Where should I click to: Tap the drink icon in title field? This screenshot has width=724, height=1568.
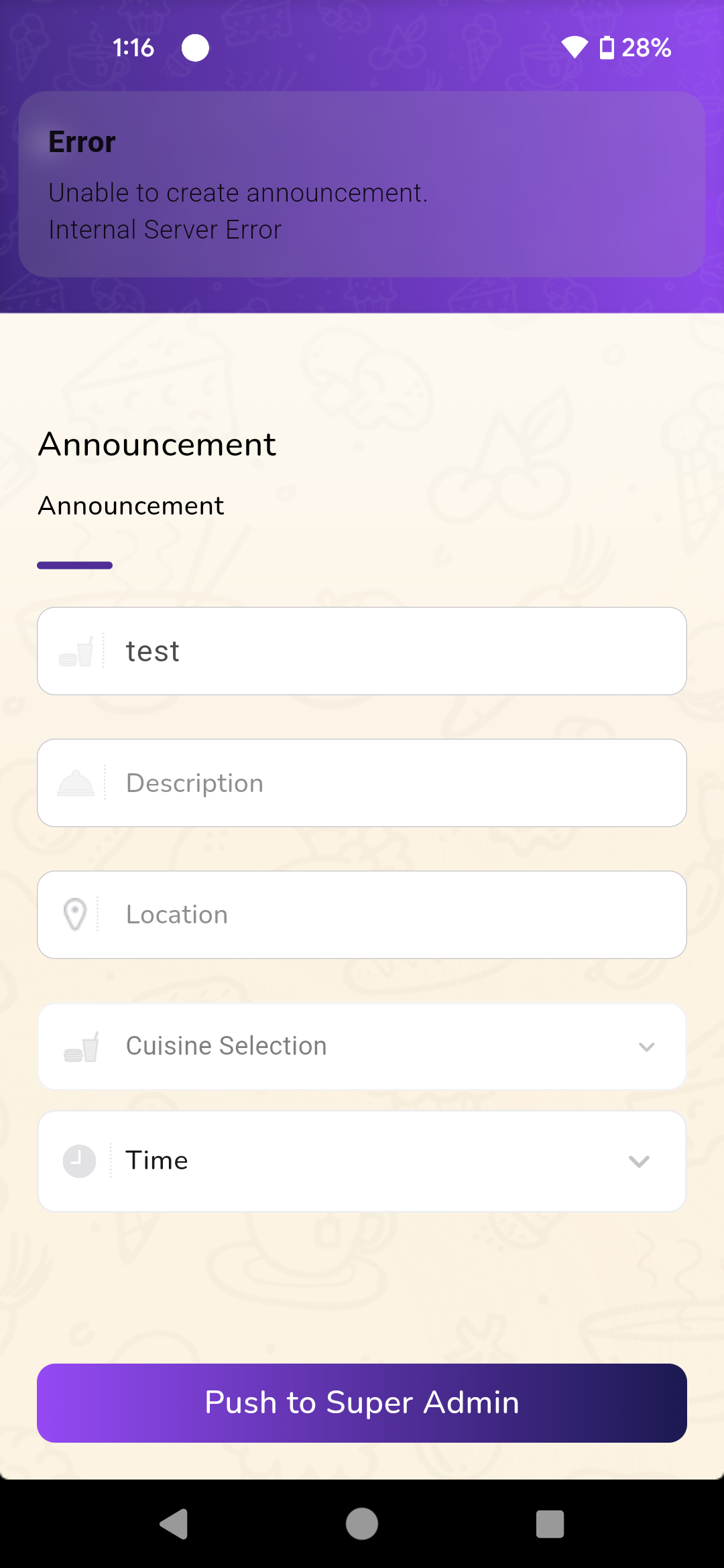[x=76, y=651]
